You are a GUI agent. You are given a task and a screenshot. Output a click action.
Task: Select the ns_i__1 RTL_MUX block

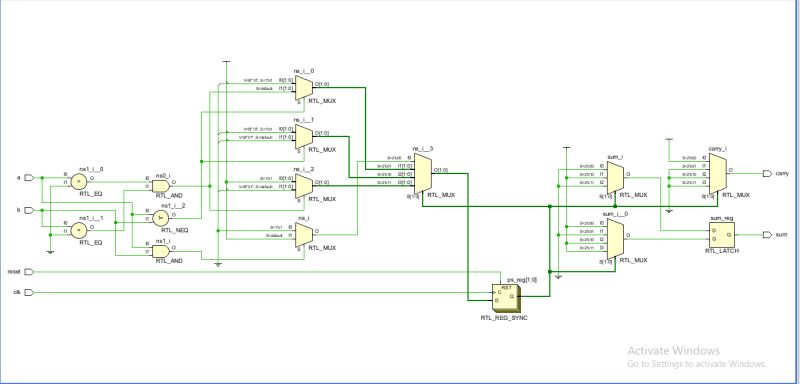click(304, 137)
